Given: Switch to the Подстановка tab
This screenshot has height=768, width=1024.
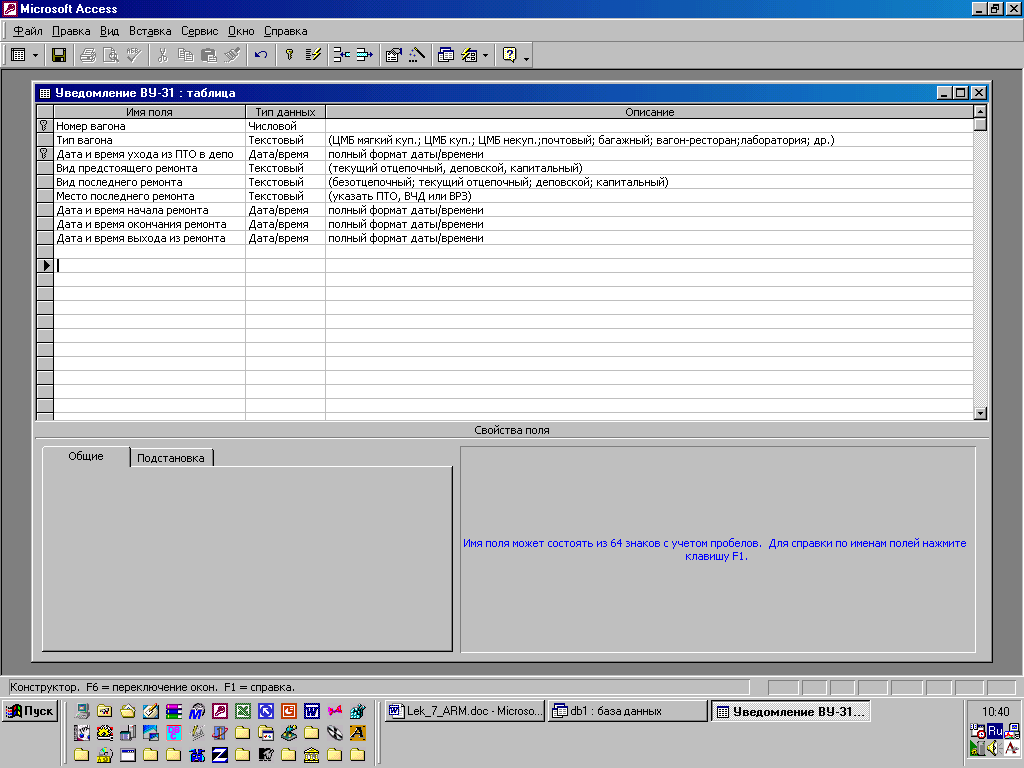Looking at the screenshot, I should (171, 458).
